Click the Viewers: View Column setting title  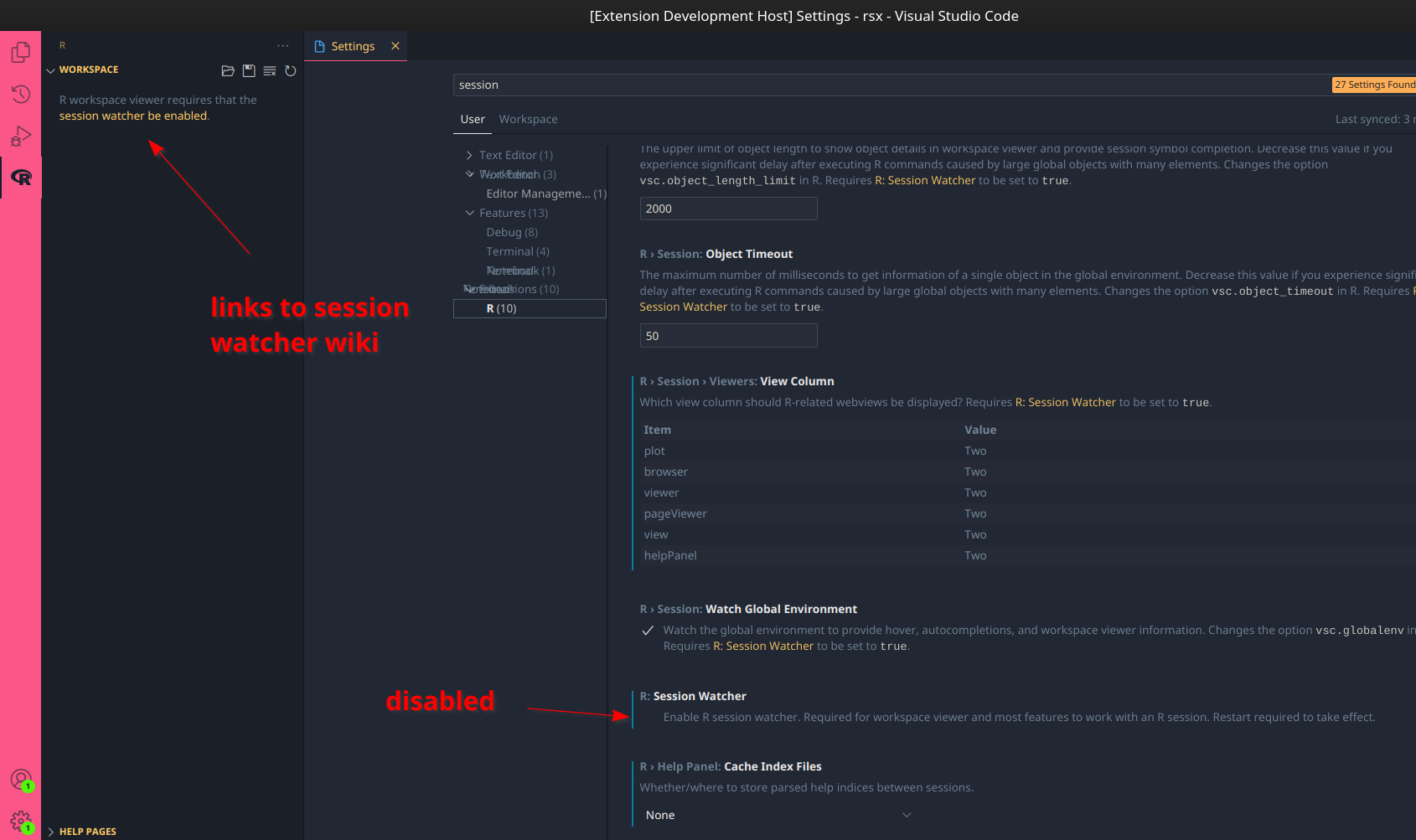[736, 381]
